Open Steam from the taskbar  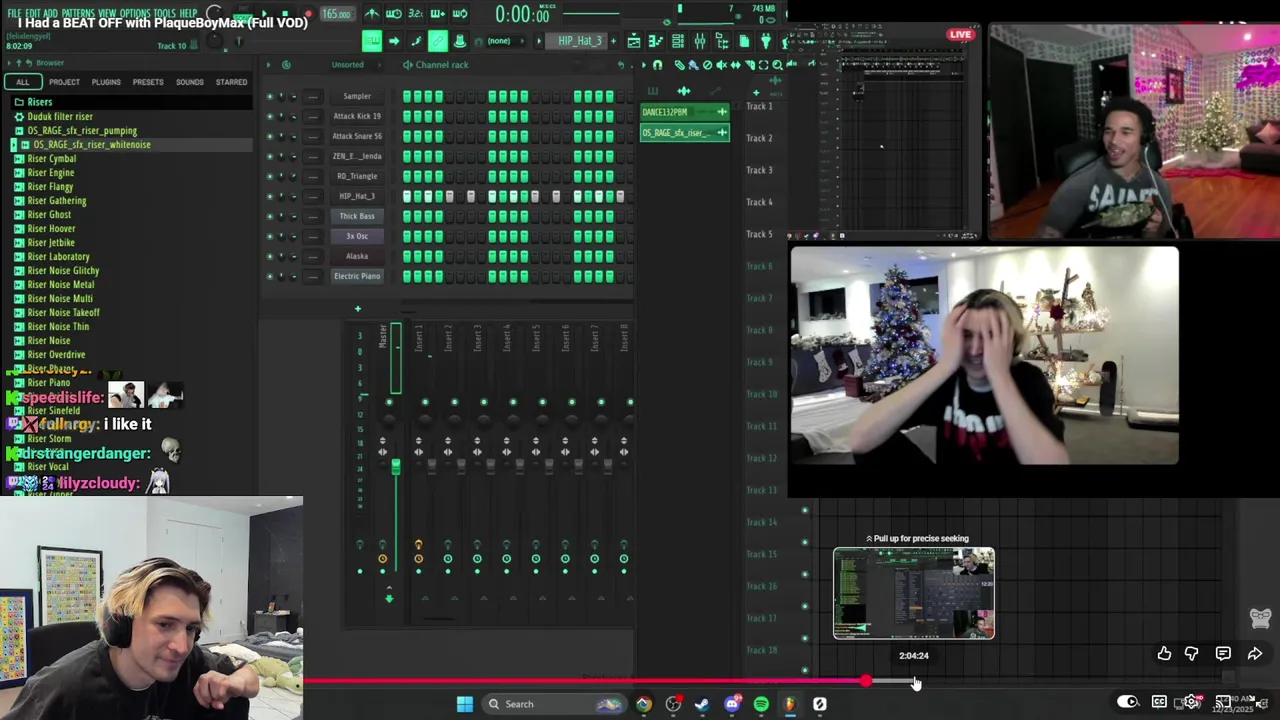[702, 704]
